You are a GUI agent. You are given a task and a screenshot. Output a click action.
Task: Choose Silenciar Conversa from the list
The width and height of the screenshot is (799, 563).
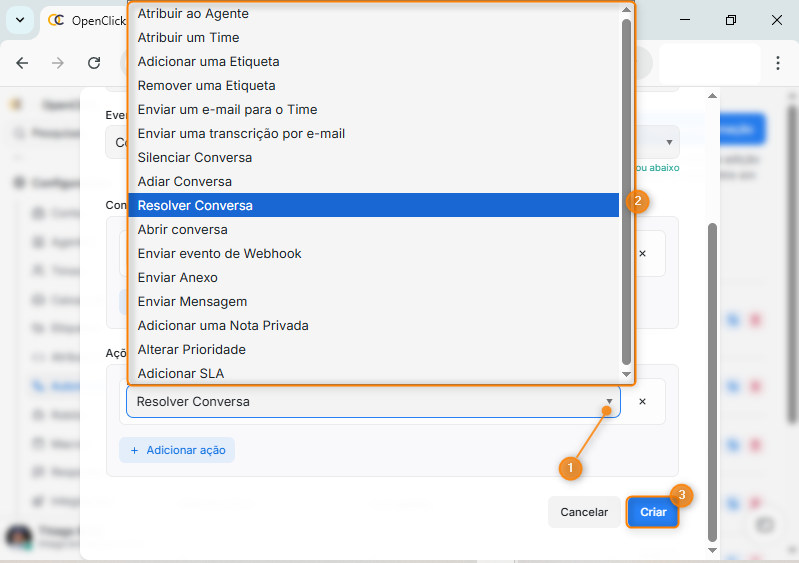[x=195, y=157]
